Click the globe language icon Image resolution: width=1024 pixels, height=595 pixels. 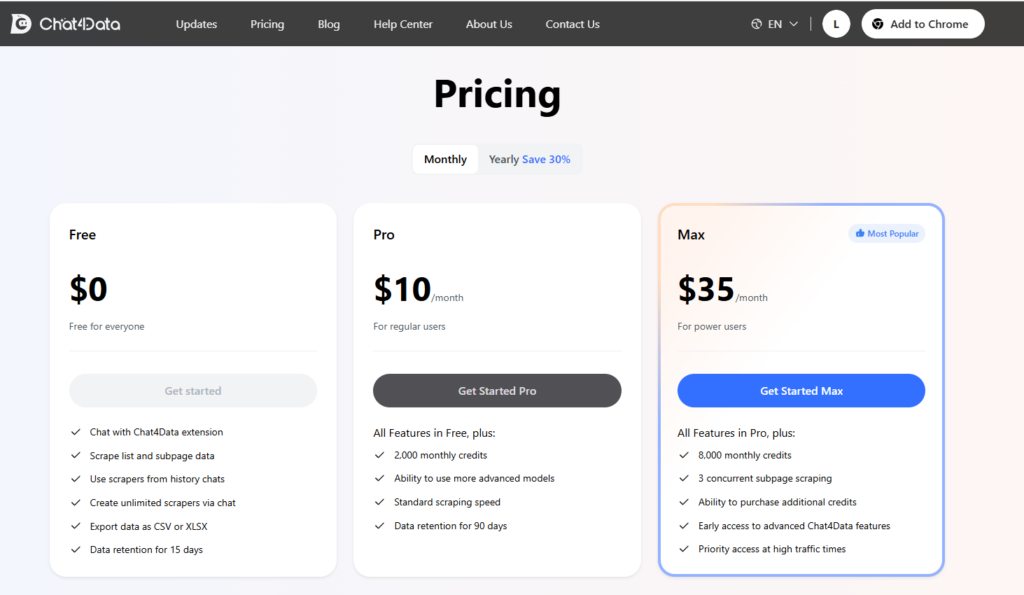coord(758,23)
